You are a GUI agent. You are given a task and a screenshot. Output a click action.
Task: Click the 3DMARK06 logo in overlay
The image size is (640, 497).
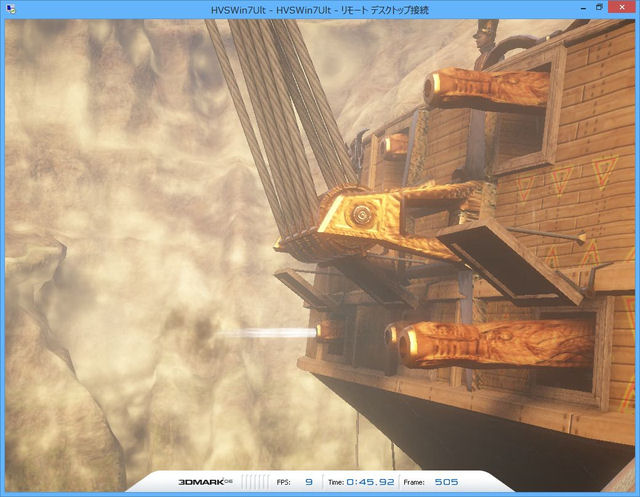205,482
